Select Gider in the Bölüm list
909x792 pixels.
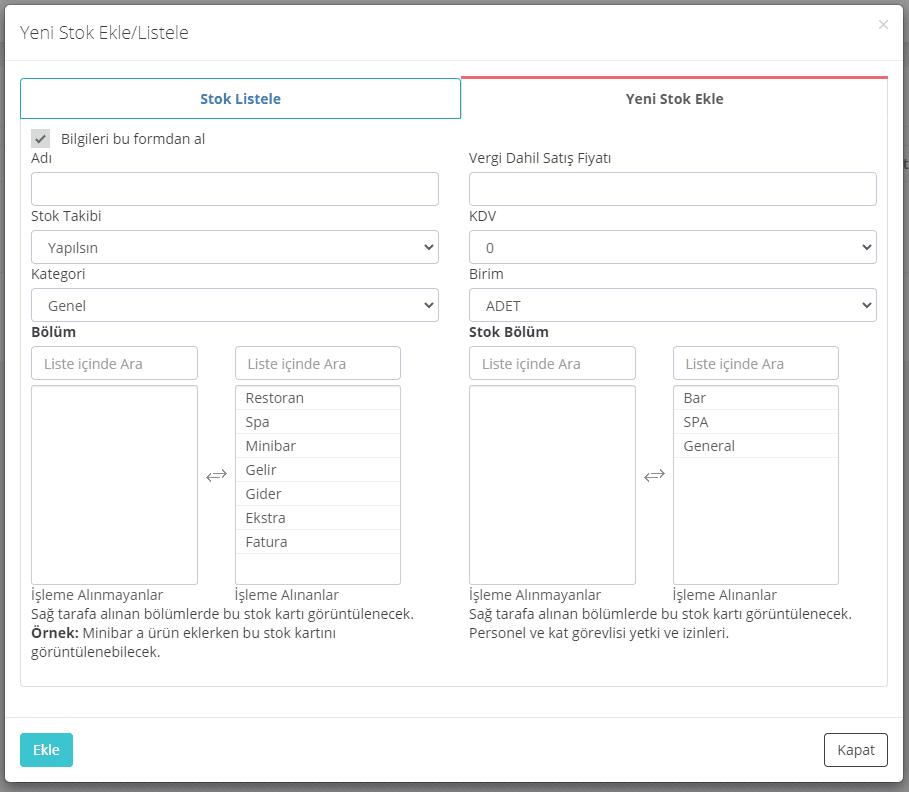click(318, 494)
